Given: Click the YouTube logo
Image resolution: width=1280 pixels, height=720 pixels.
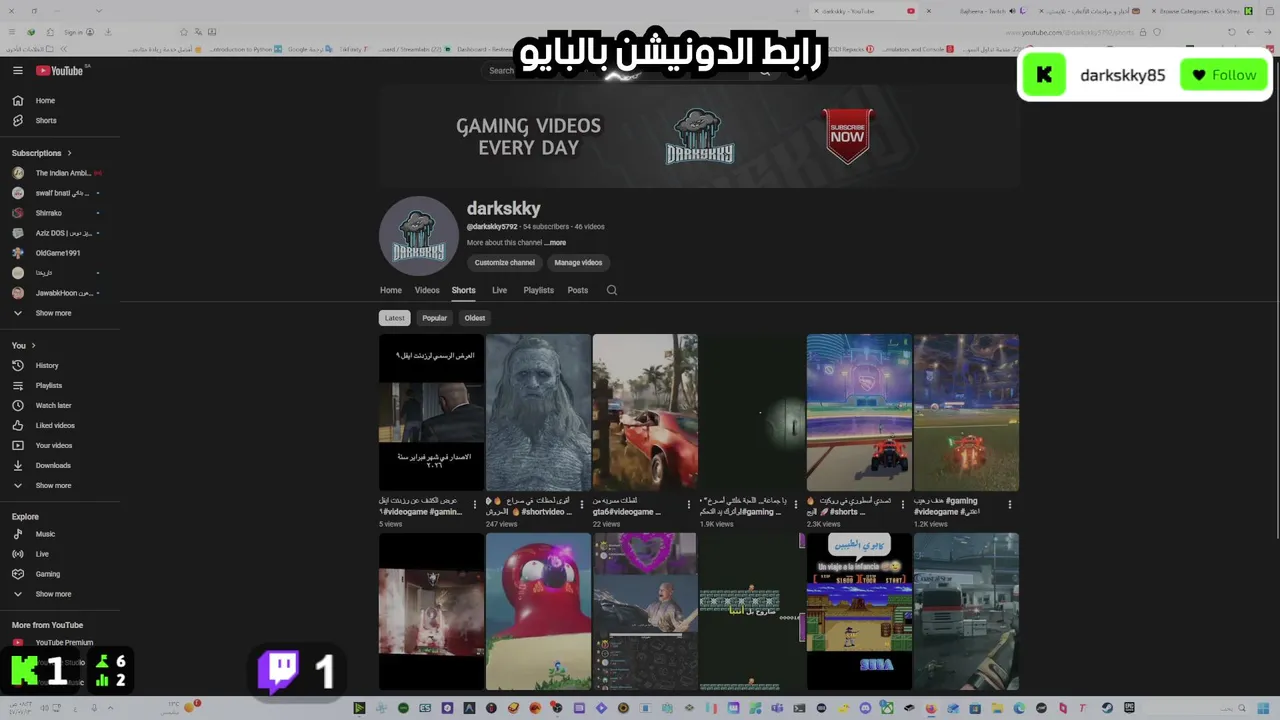Looking at the screenshot, I should [62, 71].
